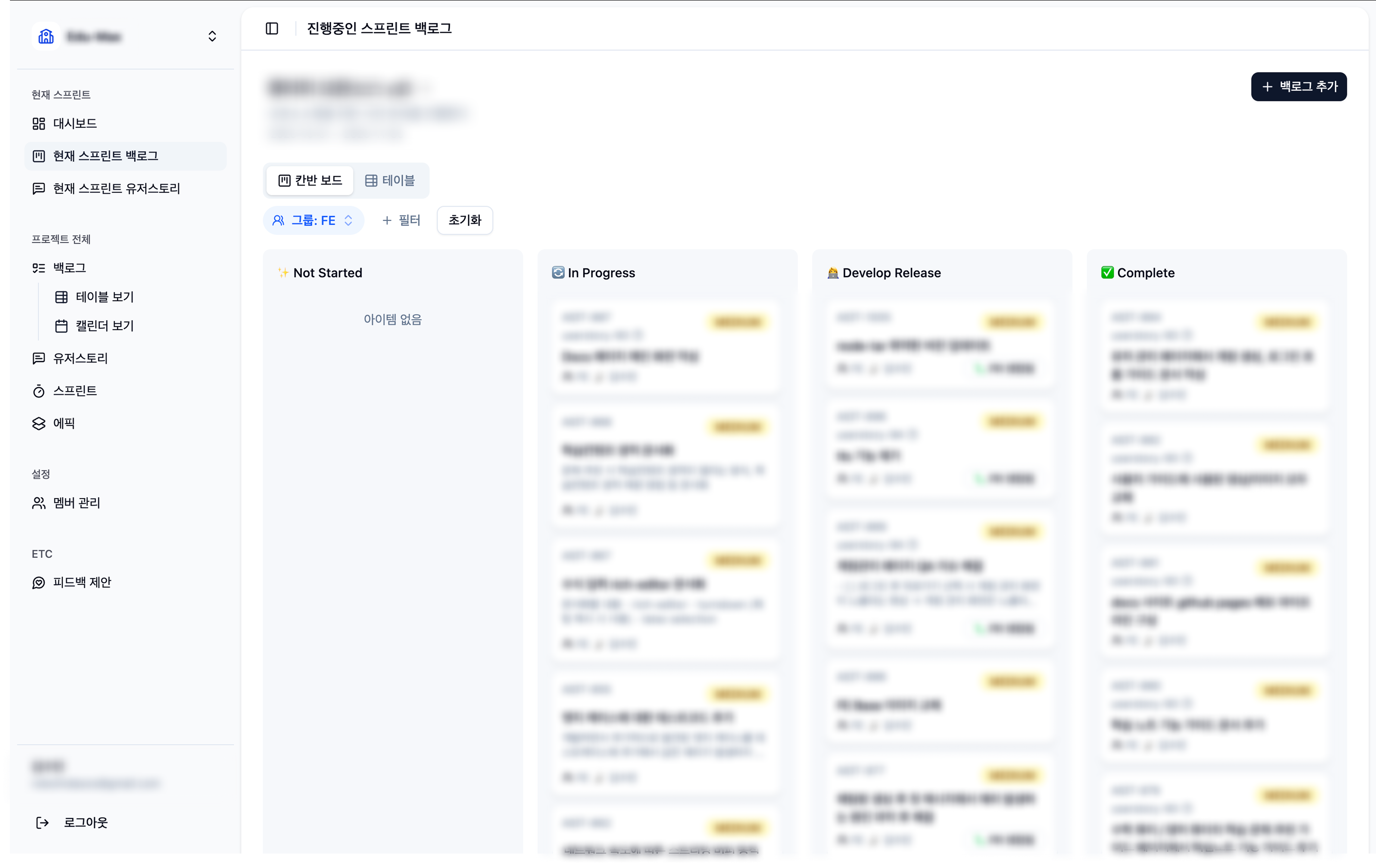
Task: Collapse the sidebar with the panel icon
Action: 271,28
